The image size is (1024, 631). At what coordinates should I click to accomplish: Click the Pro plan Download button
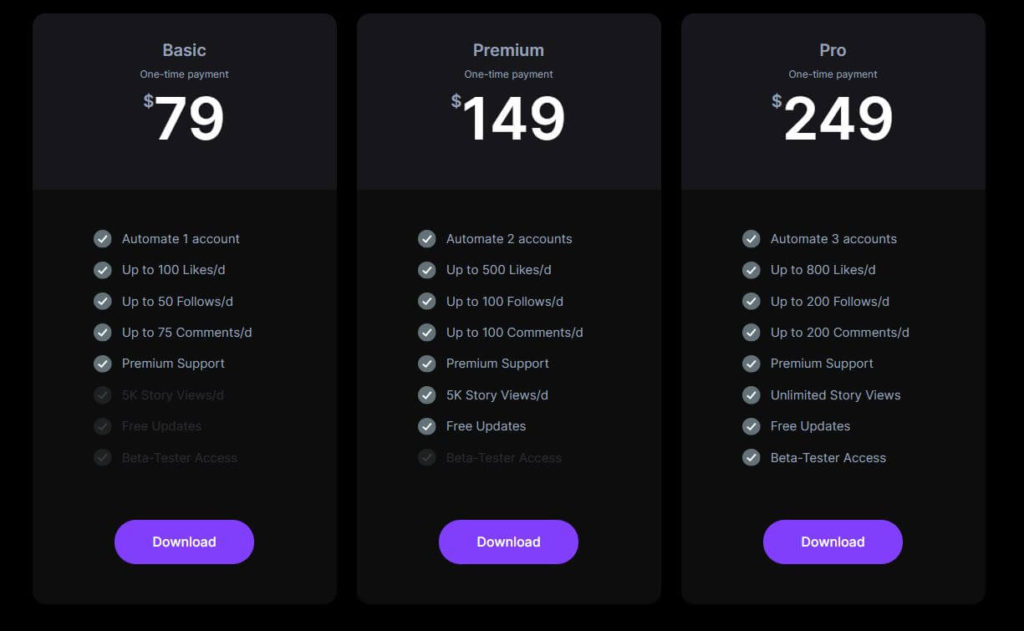(833, 542)
